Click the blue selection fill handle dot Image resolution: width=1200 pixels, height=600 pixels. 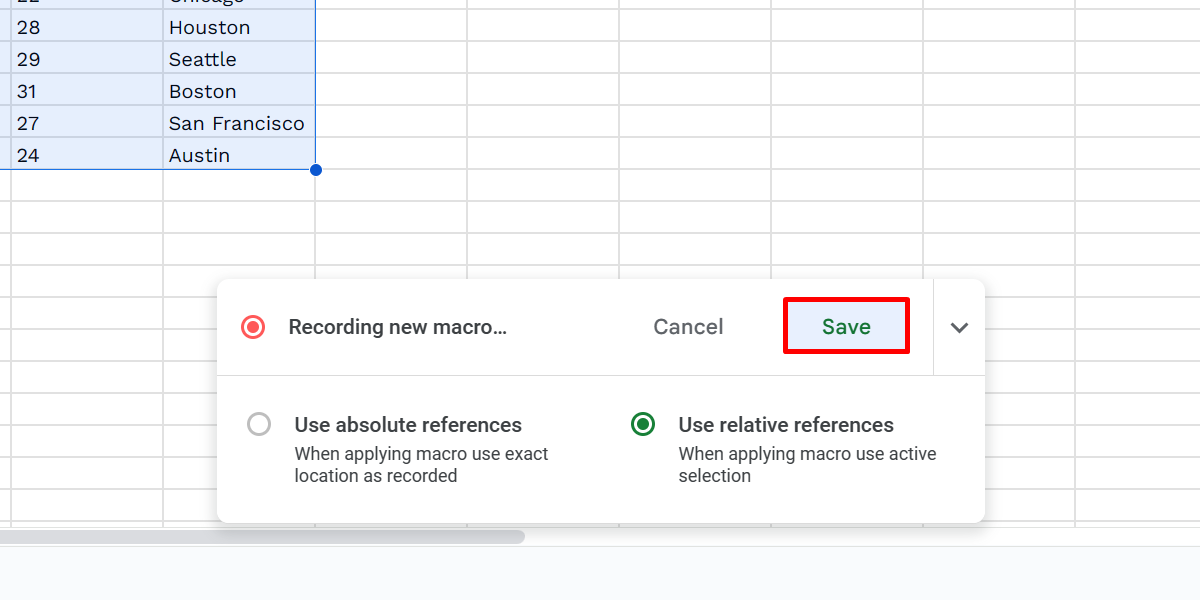(316, 170)
